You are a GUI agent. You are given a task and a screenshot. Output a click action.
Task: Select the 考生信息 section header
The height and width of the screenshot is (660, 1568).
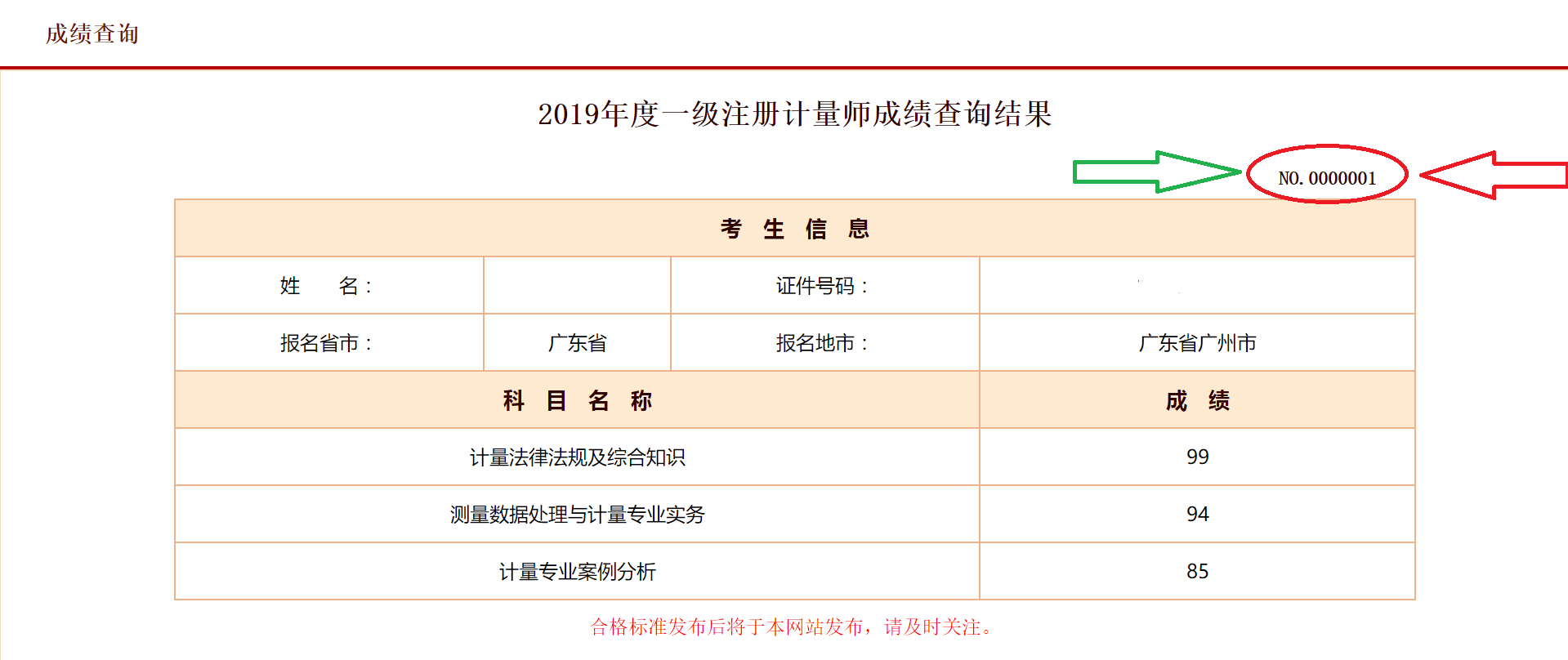coord(794,229)
